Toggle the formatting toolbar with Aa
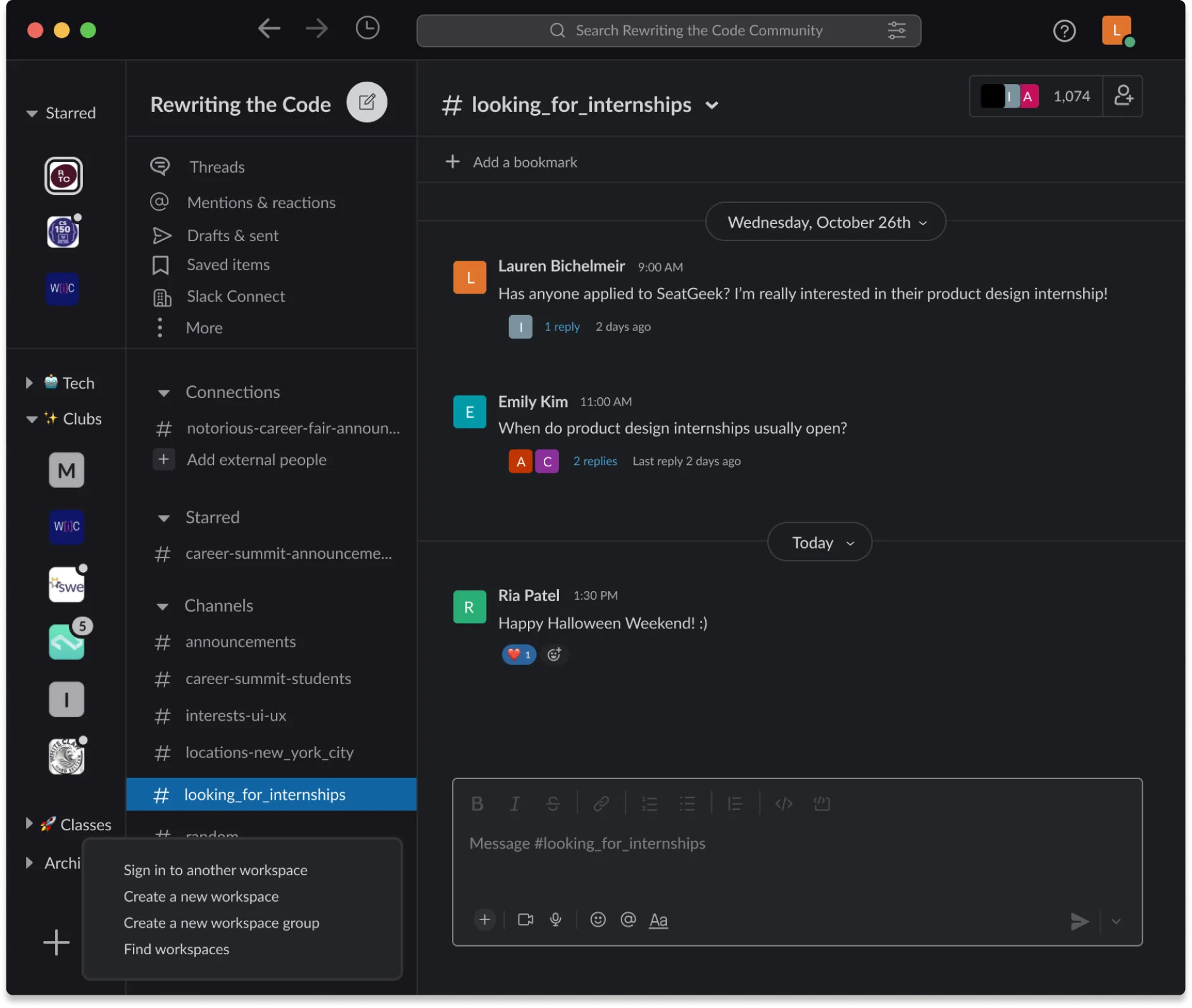The width and height of the screenshot is (1192, 1008). (x=658, y=920)
